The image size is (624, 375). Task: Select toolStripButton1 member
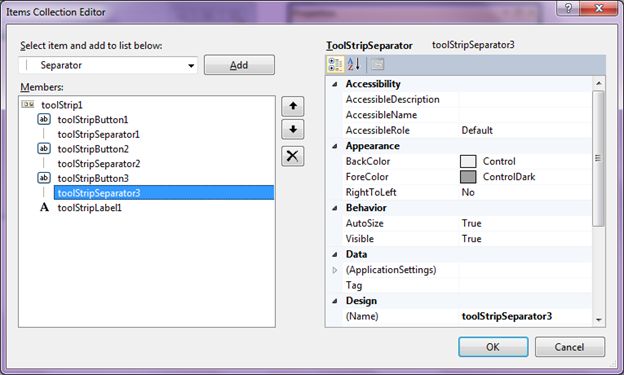(x=93, y=119)
